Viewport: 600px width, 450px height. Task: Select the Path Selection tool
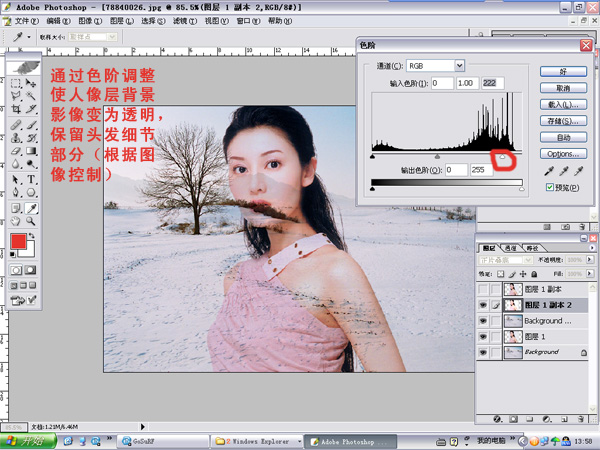click(16, 179)
